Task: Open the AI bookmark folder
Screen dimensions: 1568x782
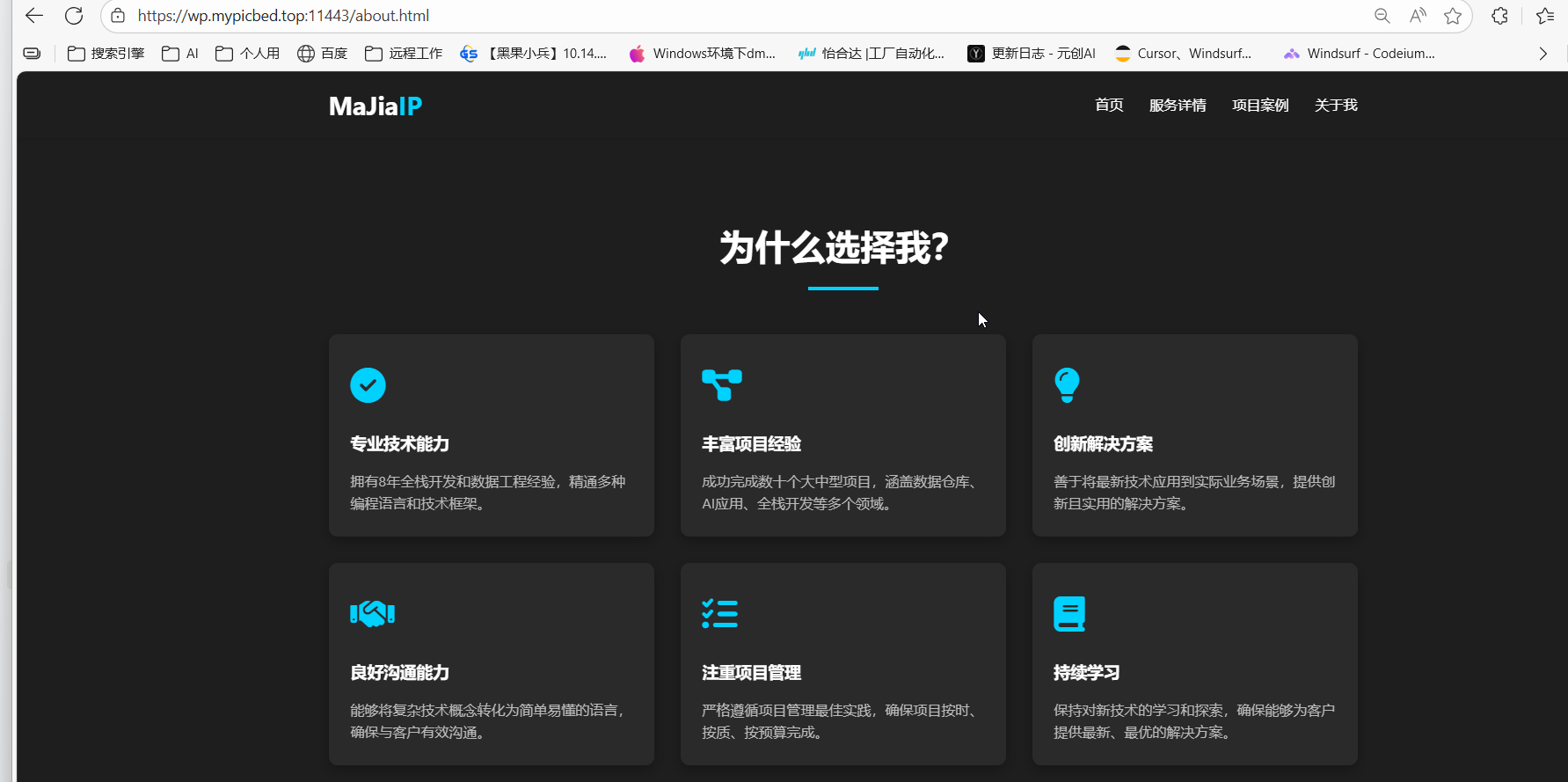Action: (180, 54)
